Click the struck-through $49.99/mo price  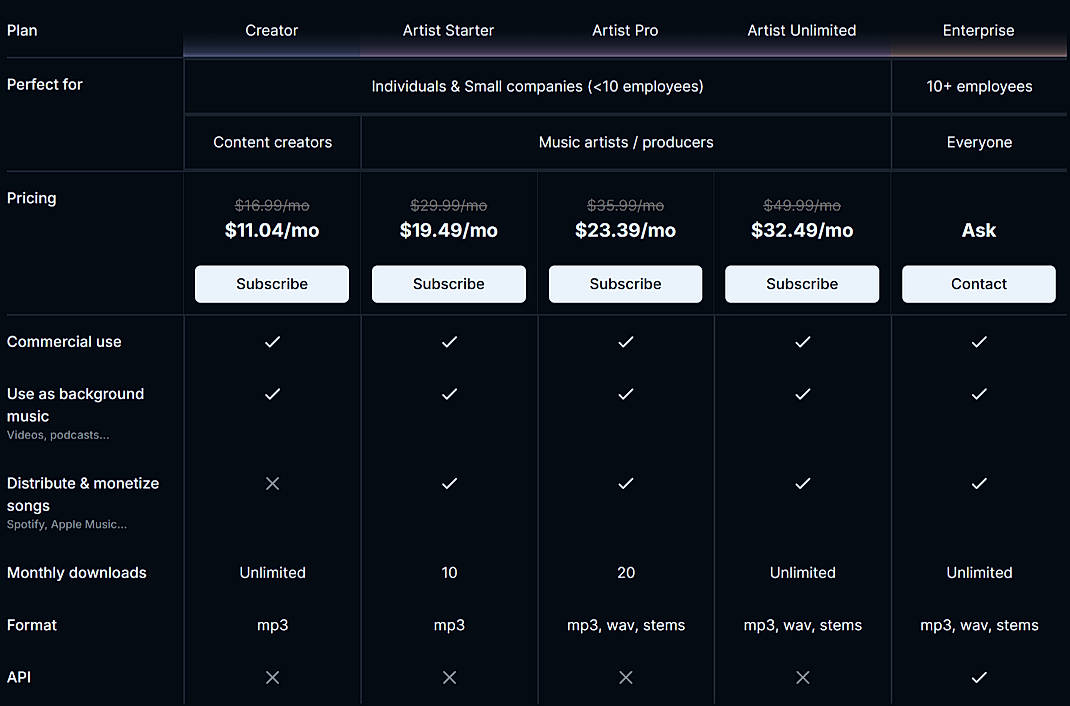[x=802, y=205]
